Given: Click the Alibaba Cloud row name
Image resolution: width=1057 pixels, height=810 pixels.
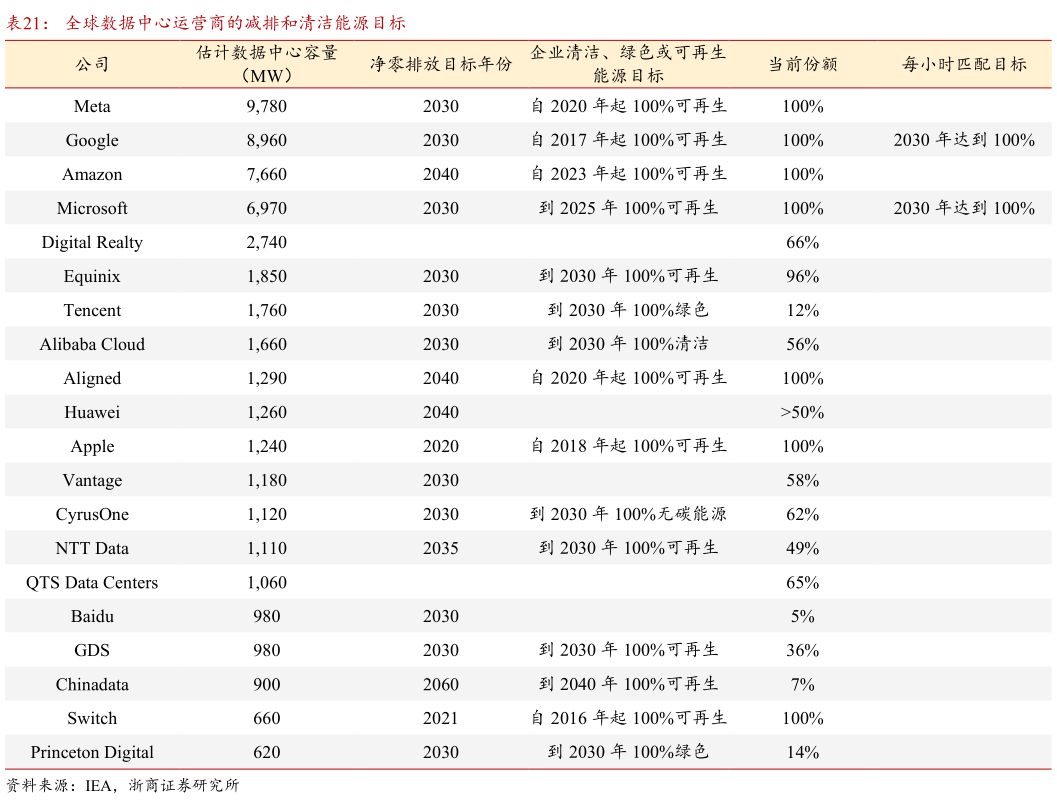Looking at the screenshot, I should tap(92, 344).
